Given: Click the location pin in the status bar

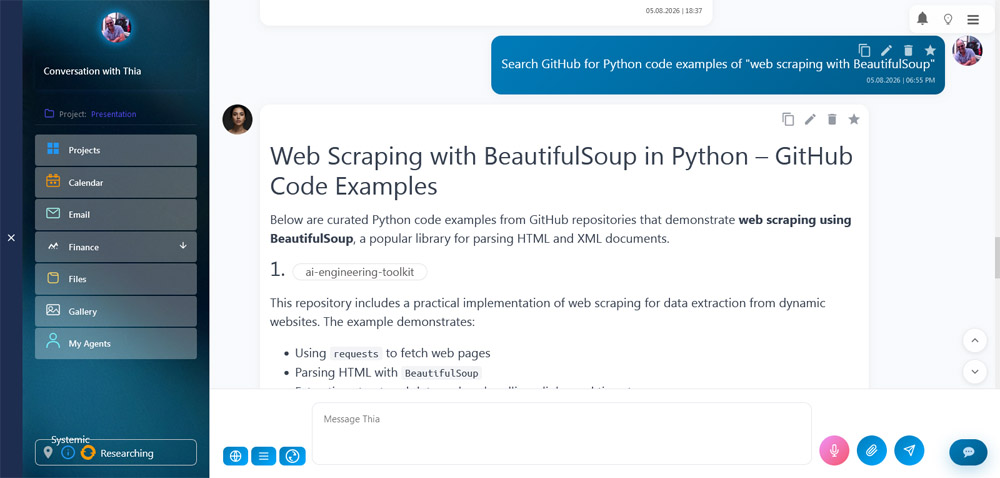Looking at the screenshot, I should pos(48,453).
